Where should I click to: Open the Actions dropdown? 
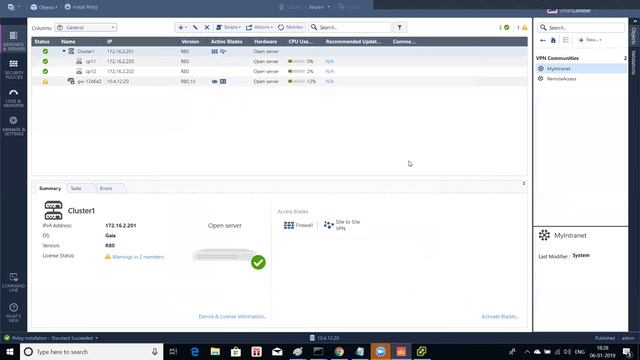click(259, 27)
